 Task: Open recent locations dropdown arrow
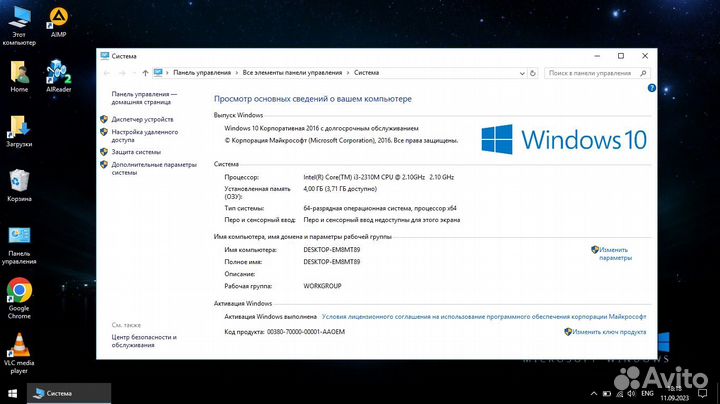(134, 73)
